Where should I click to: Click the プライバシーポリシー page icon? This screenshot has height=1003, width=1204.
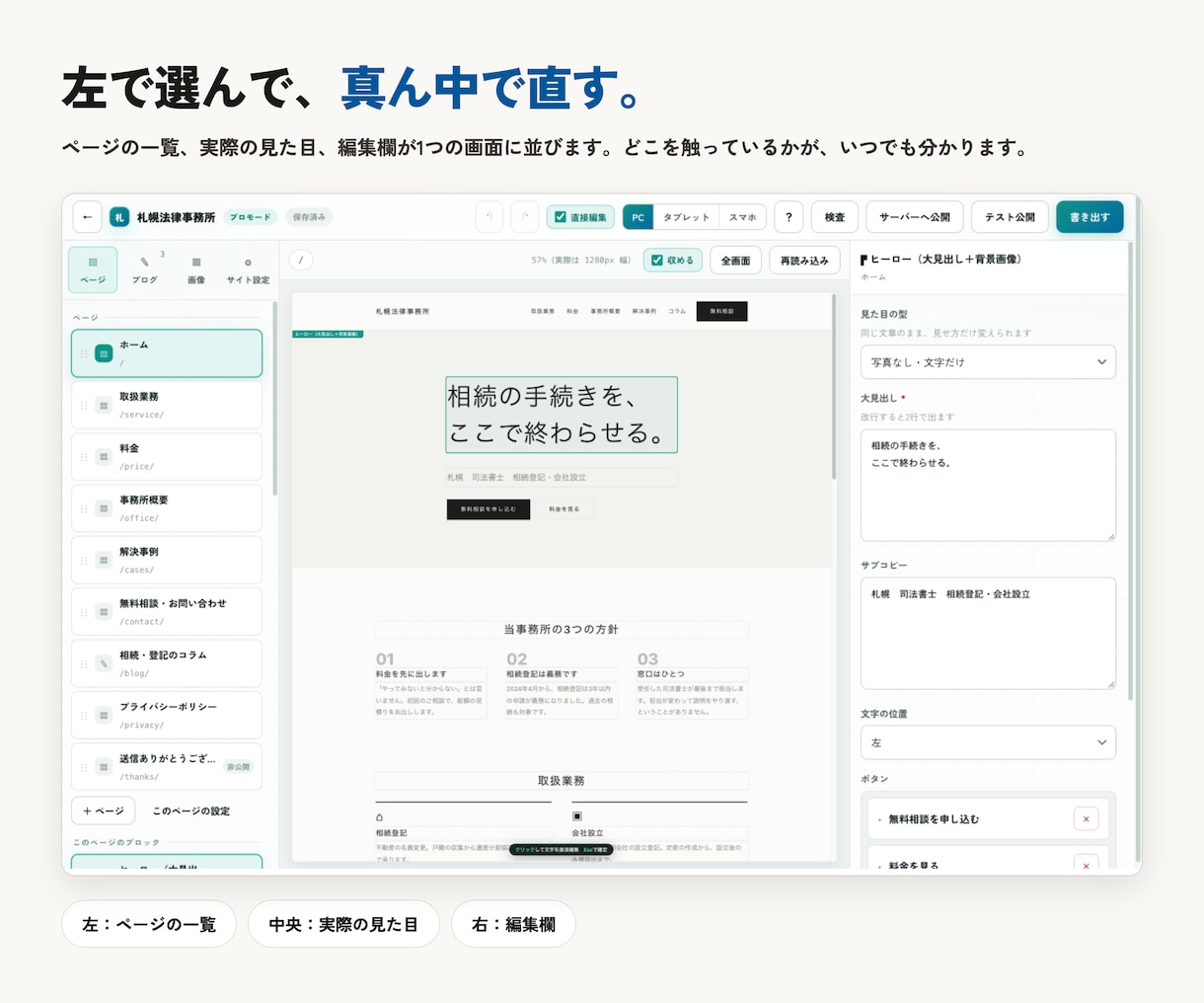(x=103, y=715)
